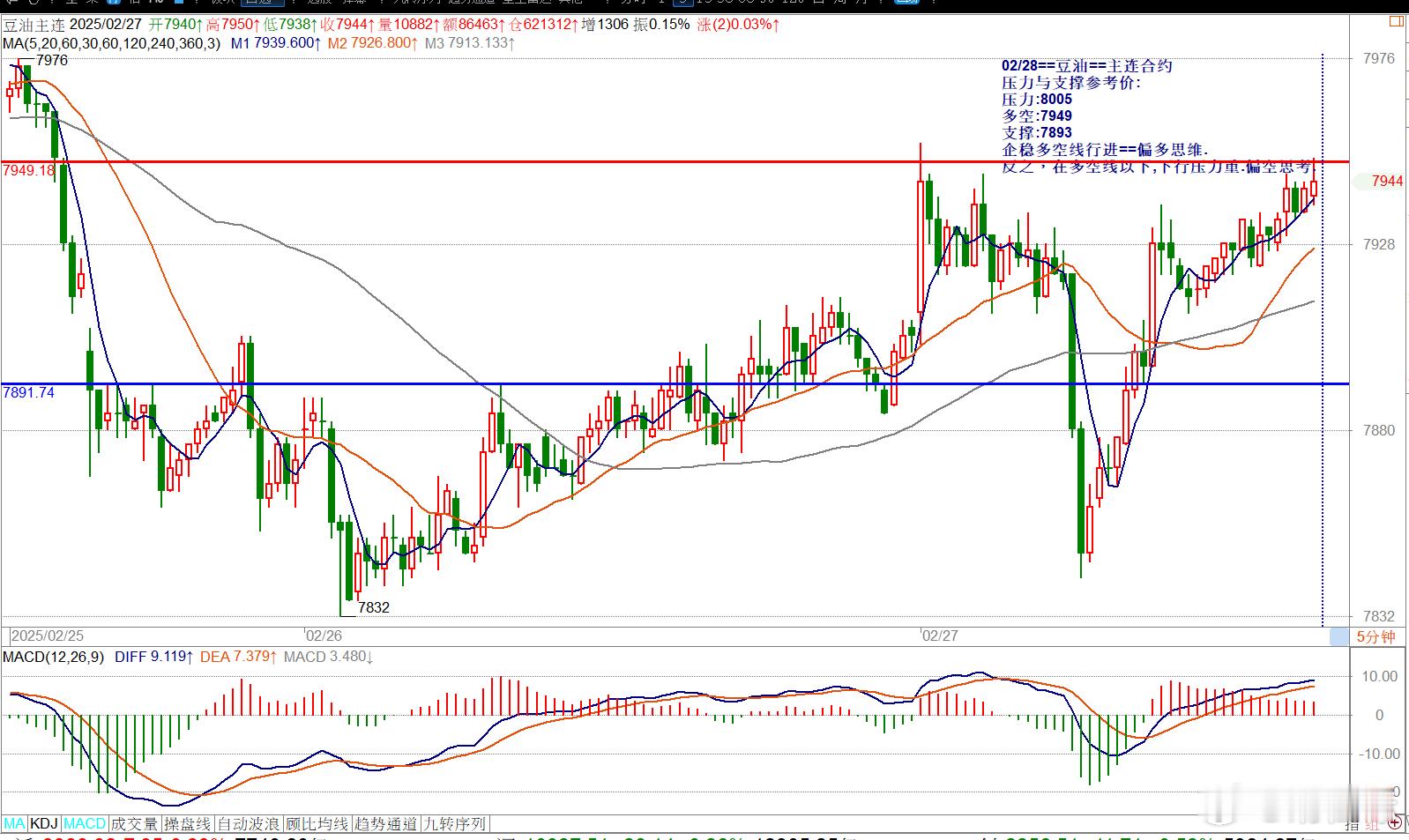The width and height of the screenshot is (1409, 840).
Task: Click the 02/26 date marker on time axis
Action: tap(324, 636)
